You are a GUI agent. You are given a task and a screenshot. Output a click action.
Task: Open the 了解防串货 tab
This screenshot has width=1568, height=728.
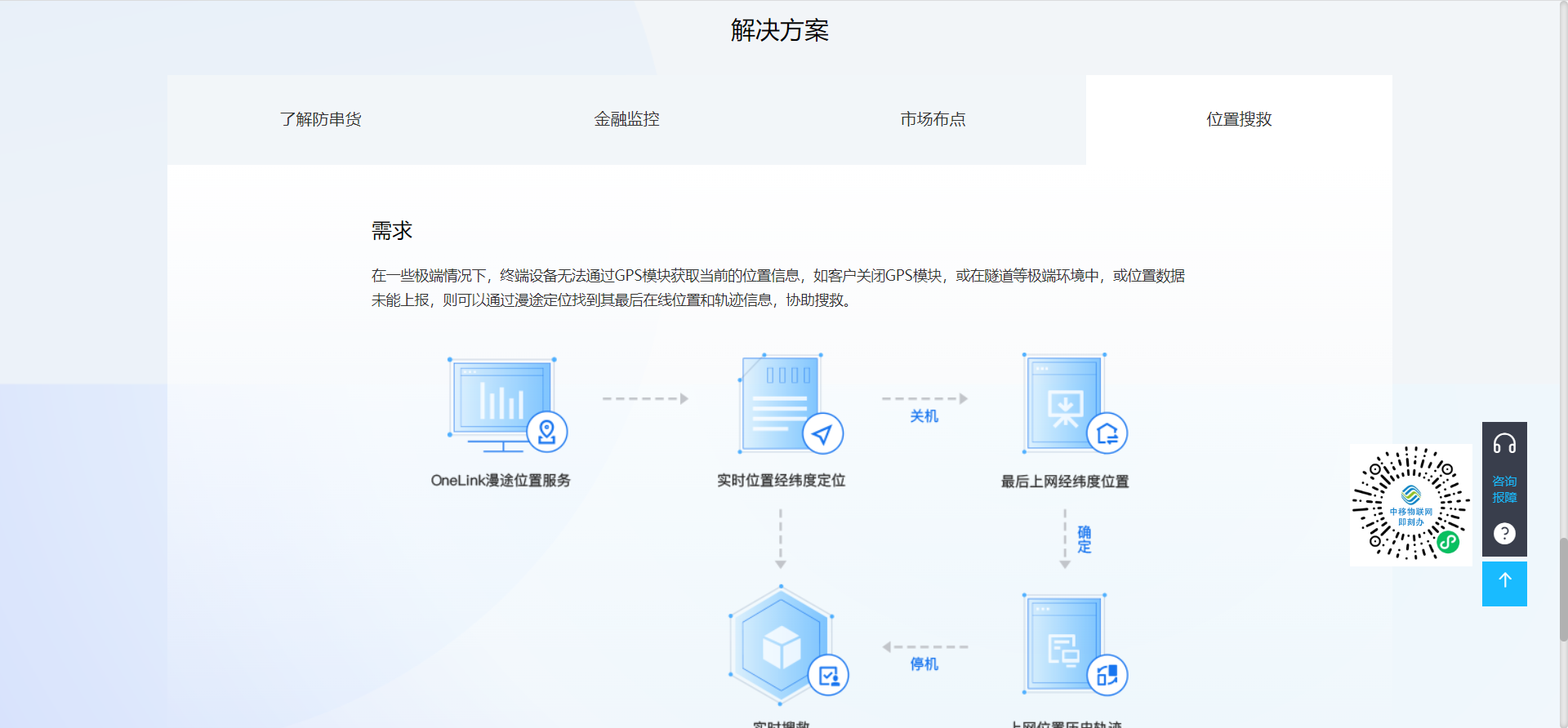(x=320, y=120)
